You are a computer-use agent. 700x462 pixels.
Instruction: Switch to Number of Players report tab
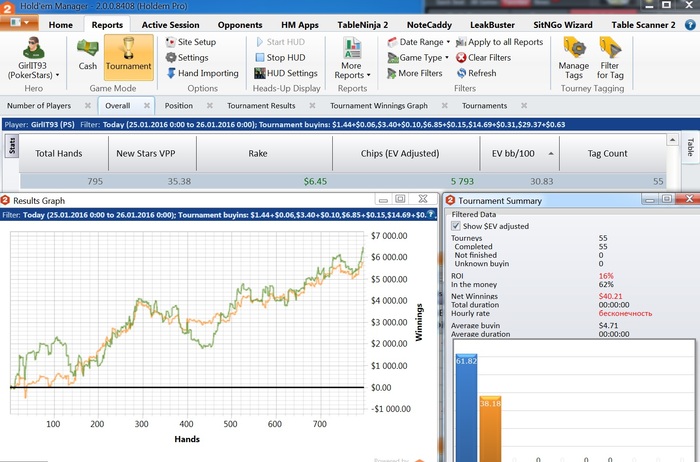39,106
